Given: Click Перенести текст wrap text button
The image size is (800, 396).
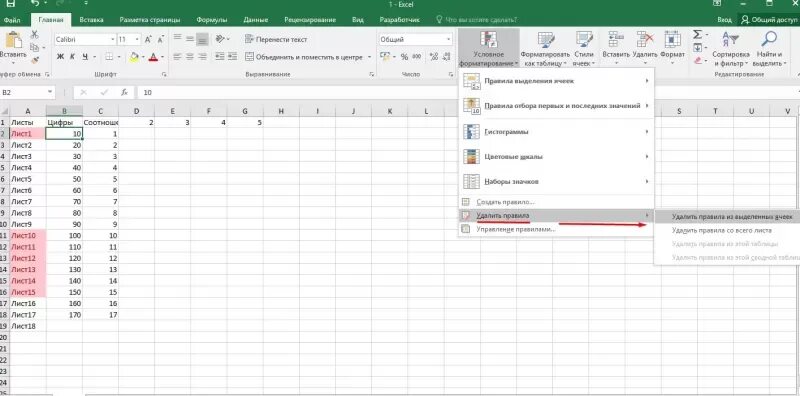Looking at the screenshot, I should coord(276,39).
